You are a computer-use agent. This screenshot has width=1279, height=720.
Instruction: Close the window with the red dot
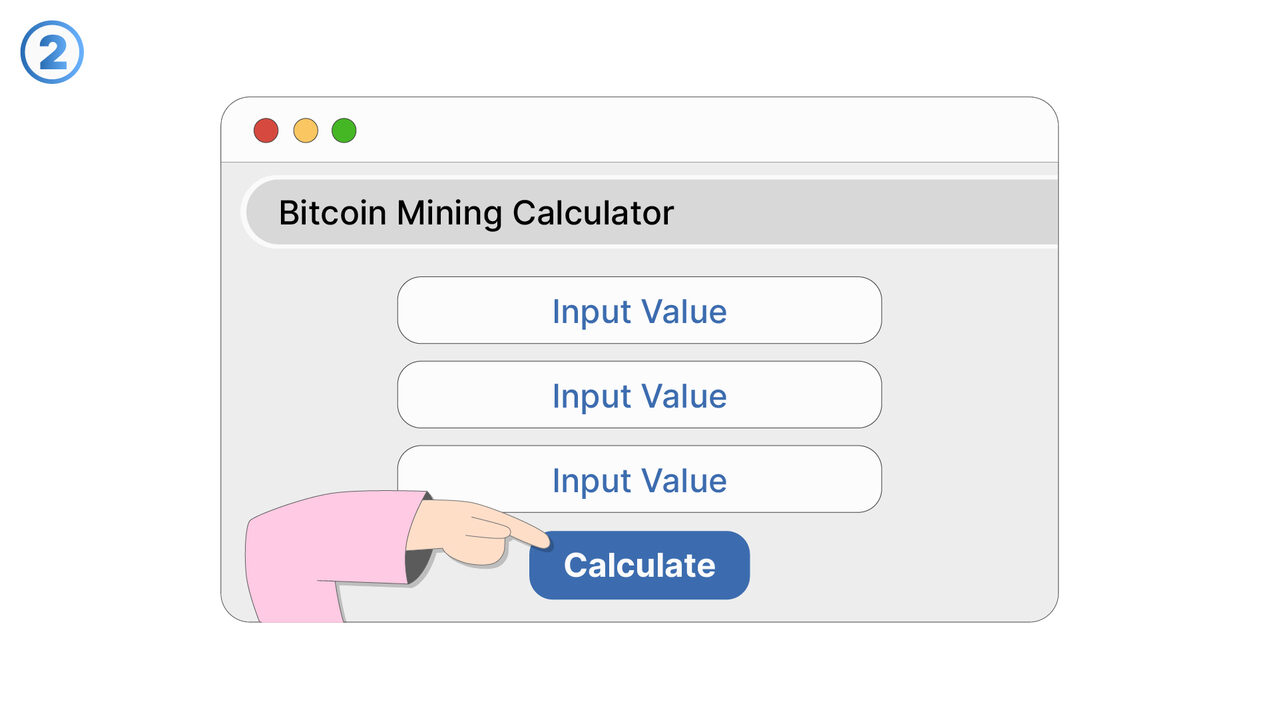click(x=265, y=130)
